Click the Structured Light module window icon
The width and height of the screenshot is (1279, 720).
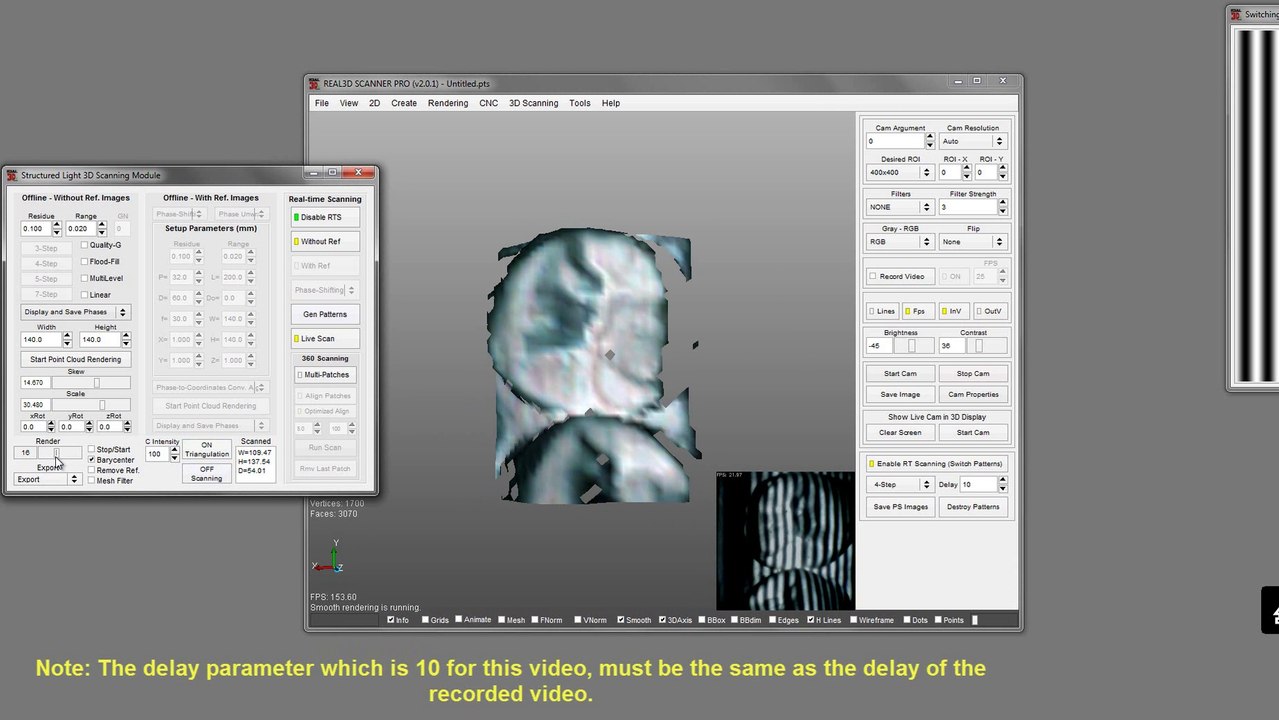click(12, 175)
